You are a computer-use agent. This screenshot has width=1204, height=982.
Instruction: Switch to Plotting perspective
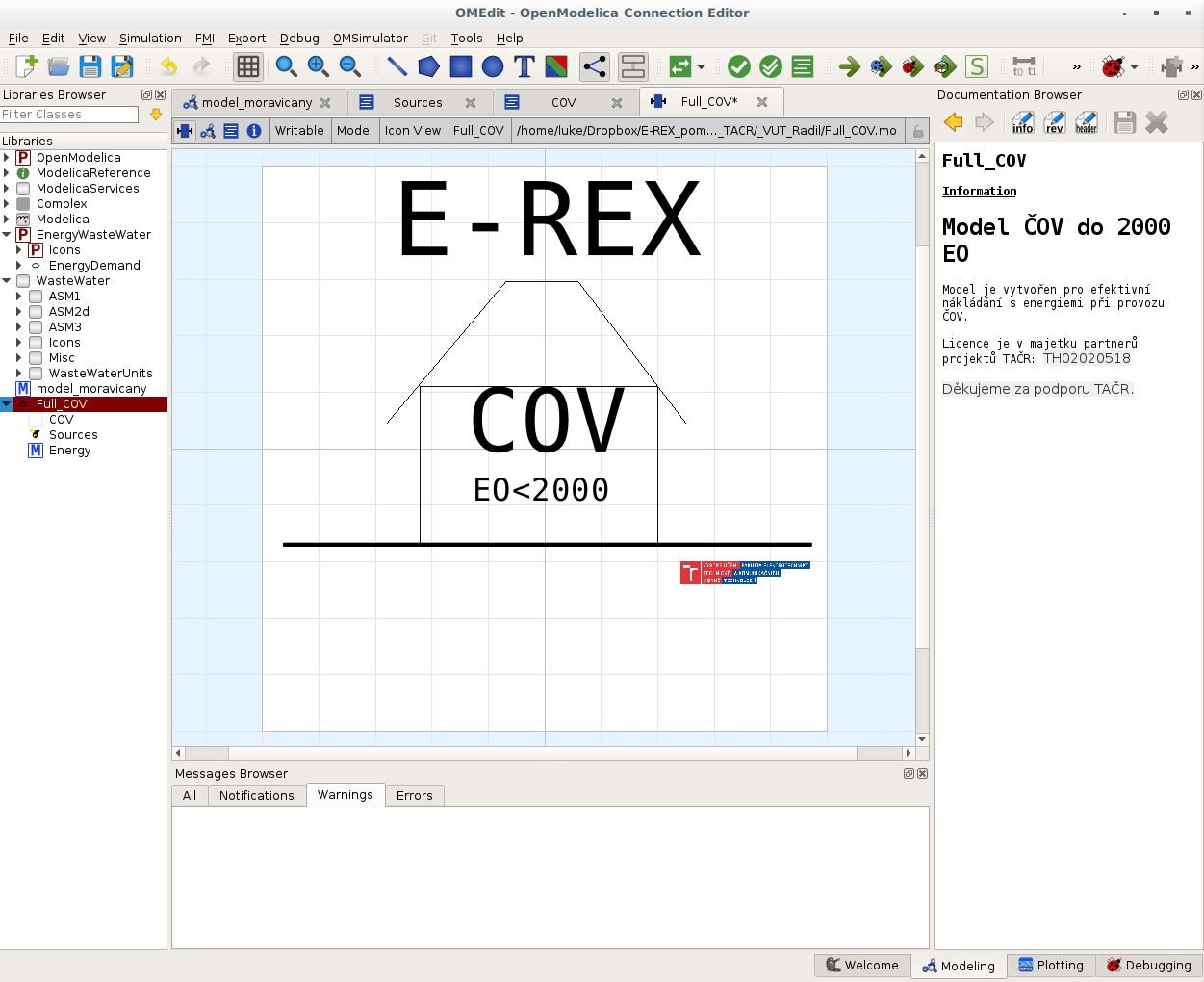coord(1051,965)
